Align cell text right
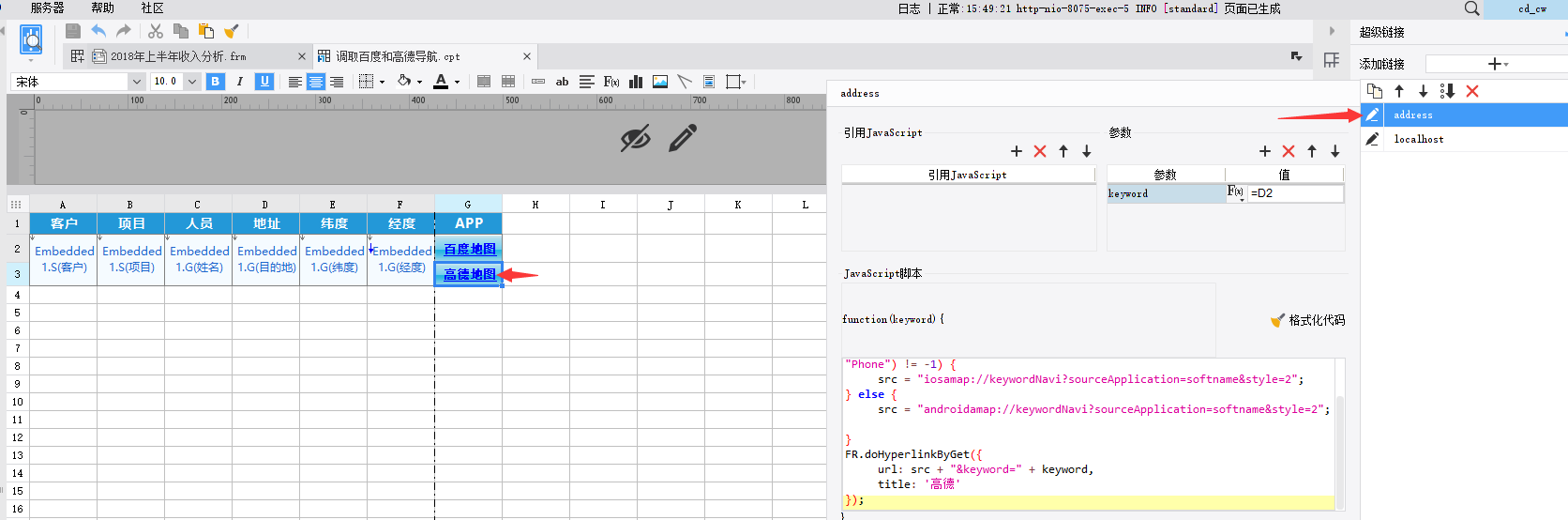 tap(337, 82)
